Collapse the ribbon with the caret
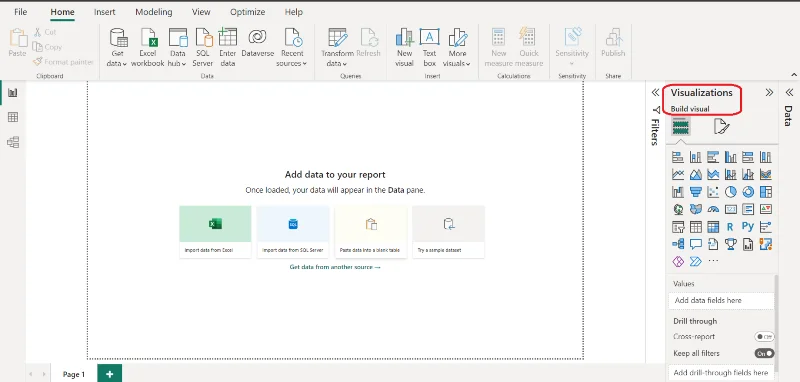Viewport: 800px width, 382px height. 794,75
